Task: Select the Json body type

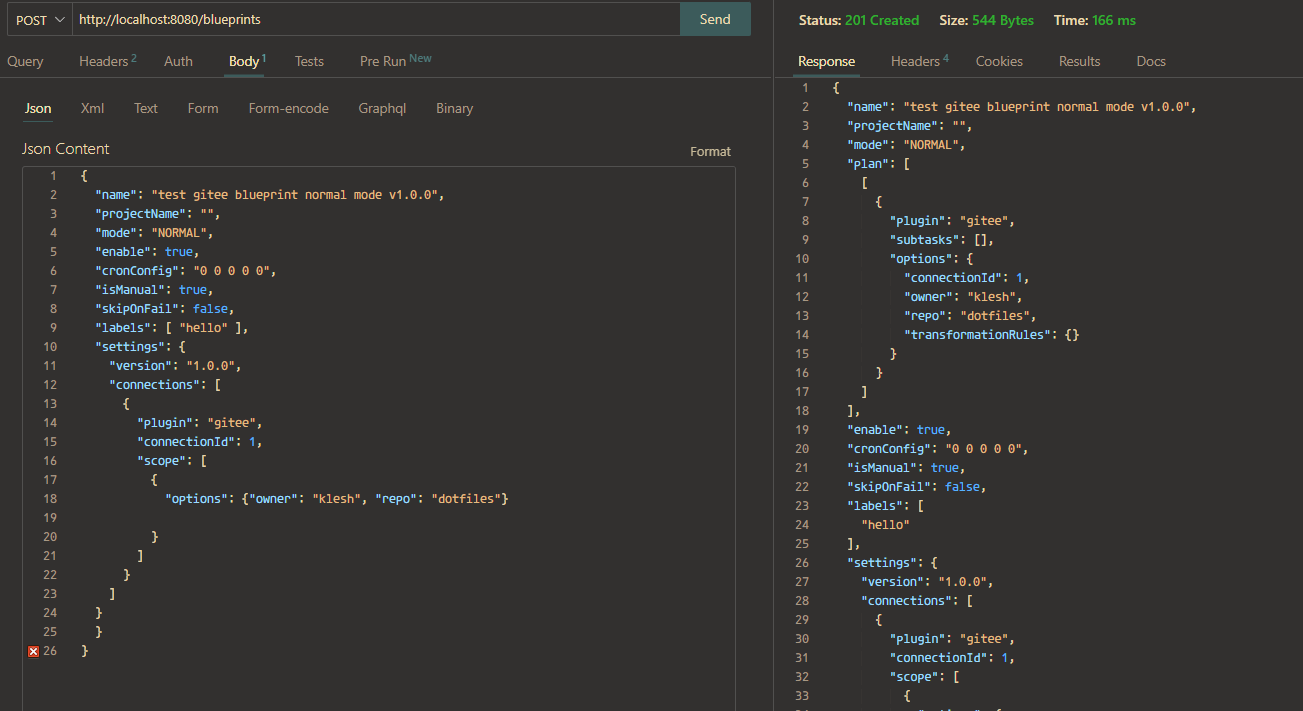Action: pos(38,108)
